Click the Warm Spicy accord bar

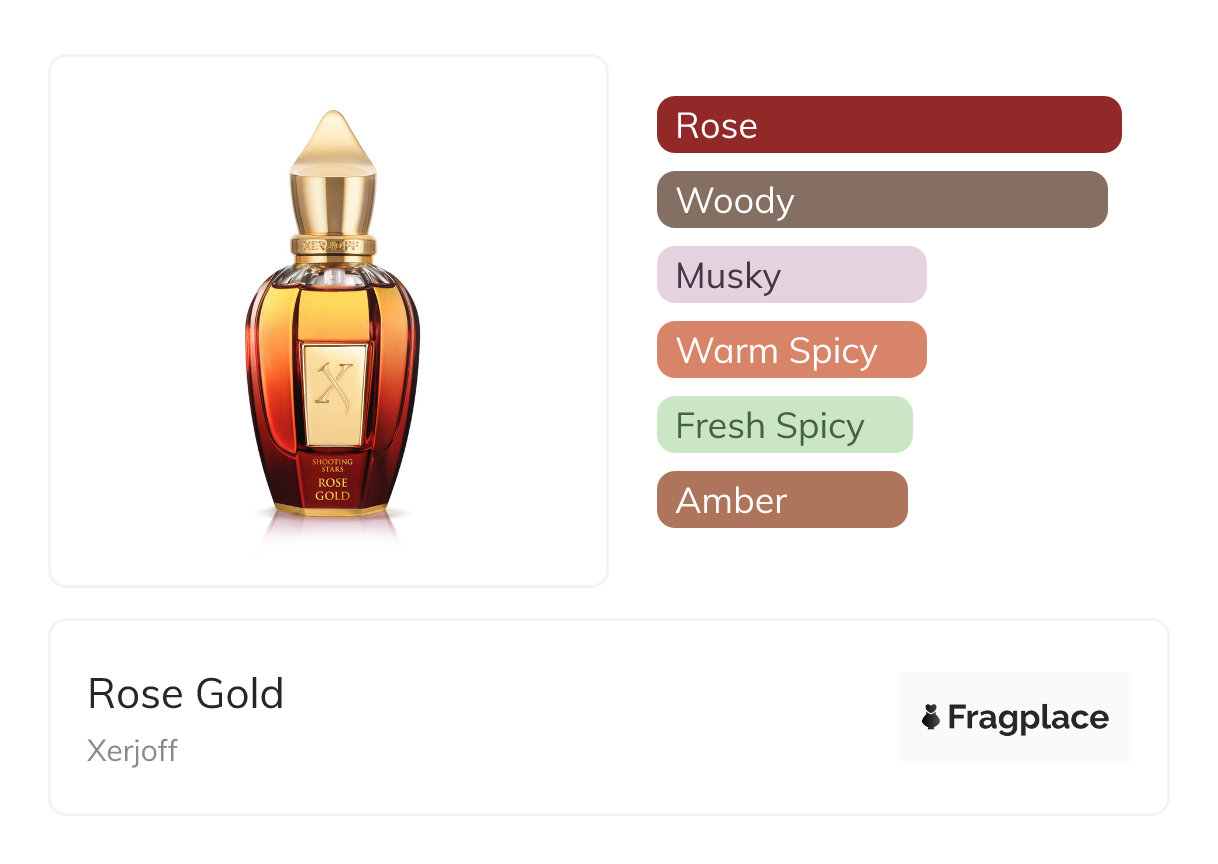[791, 350]
